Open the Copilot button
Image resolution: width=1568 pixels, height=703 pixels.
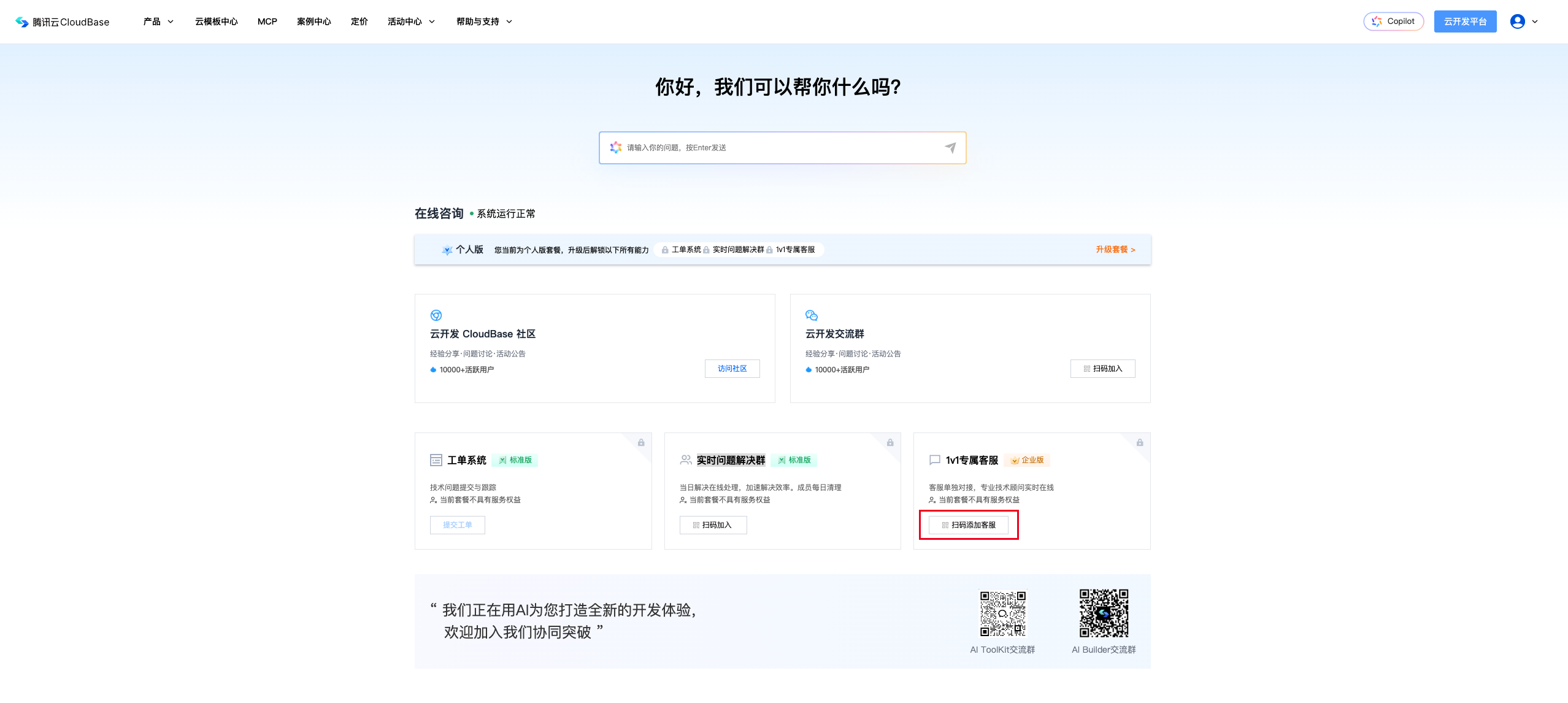pyautogui.click(x=1393, y=21)
